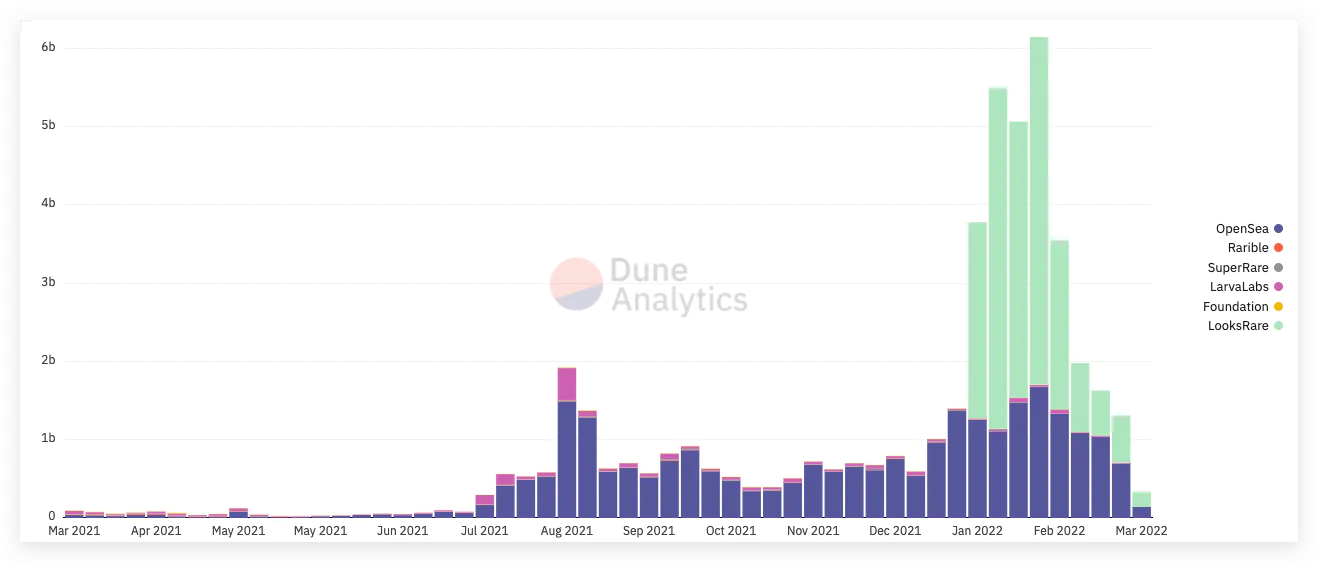Click the last small bar at Mar 2022
Viewport: 1318px width, 562px height.
point(1141,504)
